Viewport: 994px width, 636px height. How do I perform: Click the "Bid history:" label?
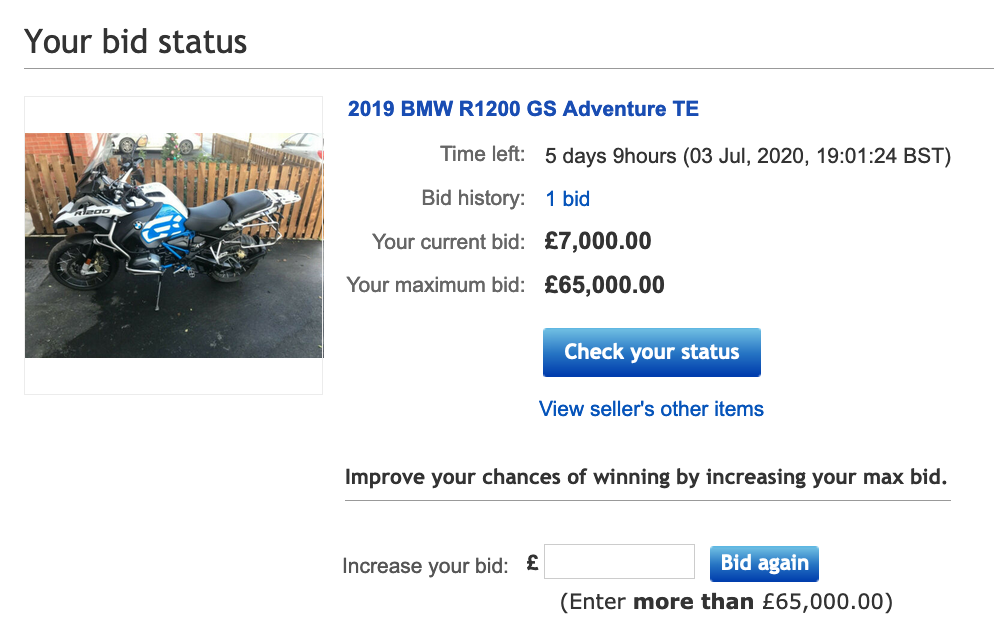(473, 198)
